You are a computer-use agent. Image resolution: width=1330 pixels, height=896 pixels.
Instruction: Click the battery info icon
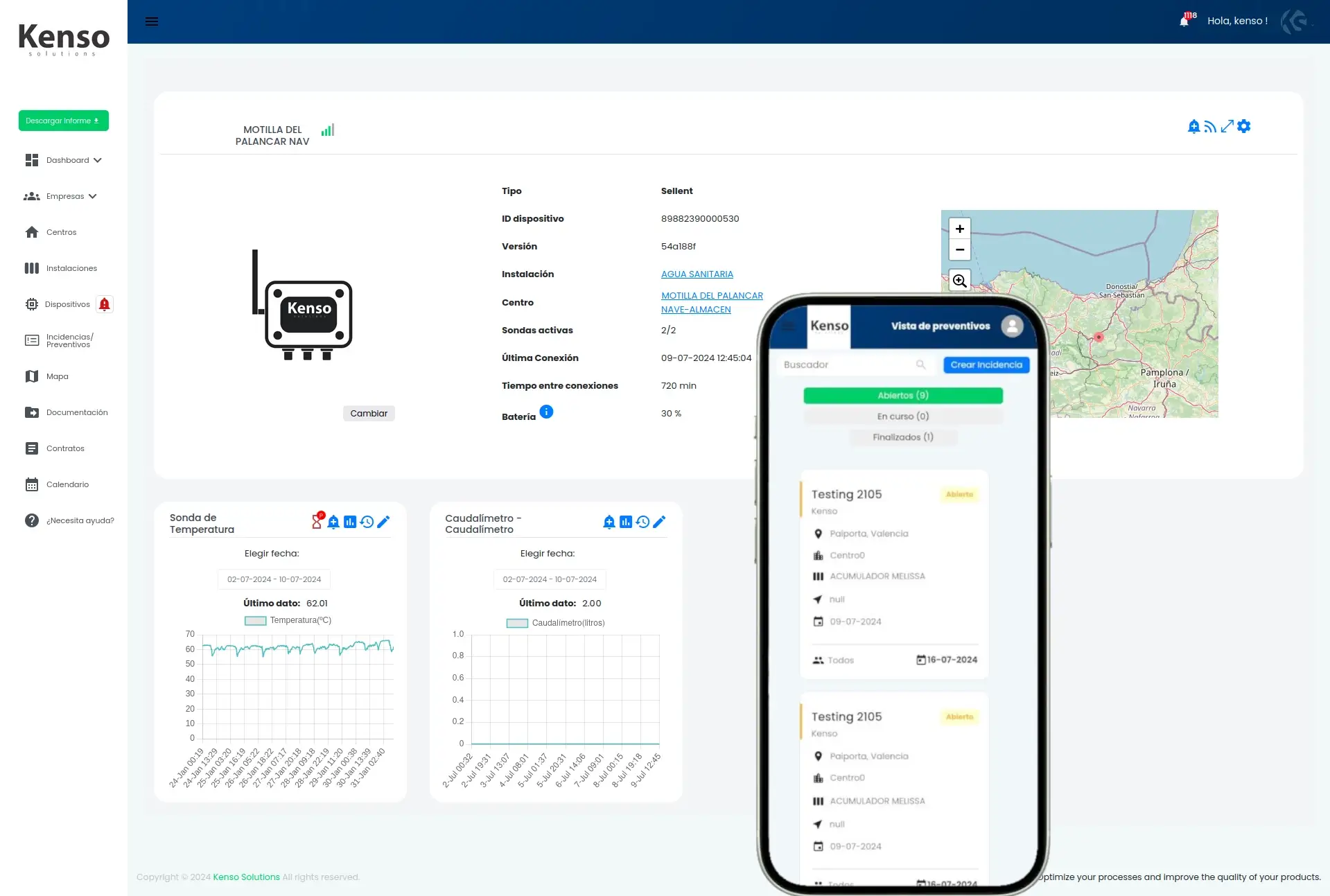(546, 412)
